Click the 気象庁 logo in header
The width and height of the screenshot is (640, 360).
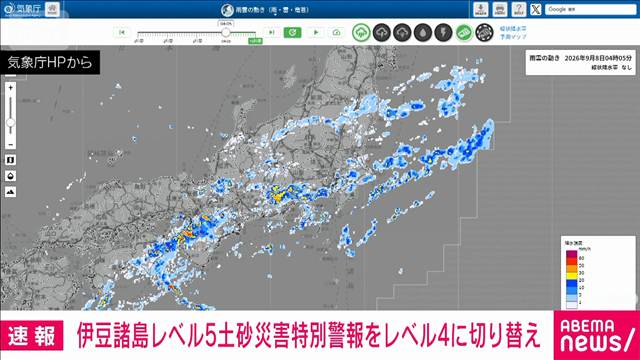pyautogui.click(x=22, y=8)
